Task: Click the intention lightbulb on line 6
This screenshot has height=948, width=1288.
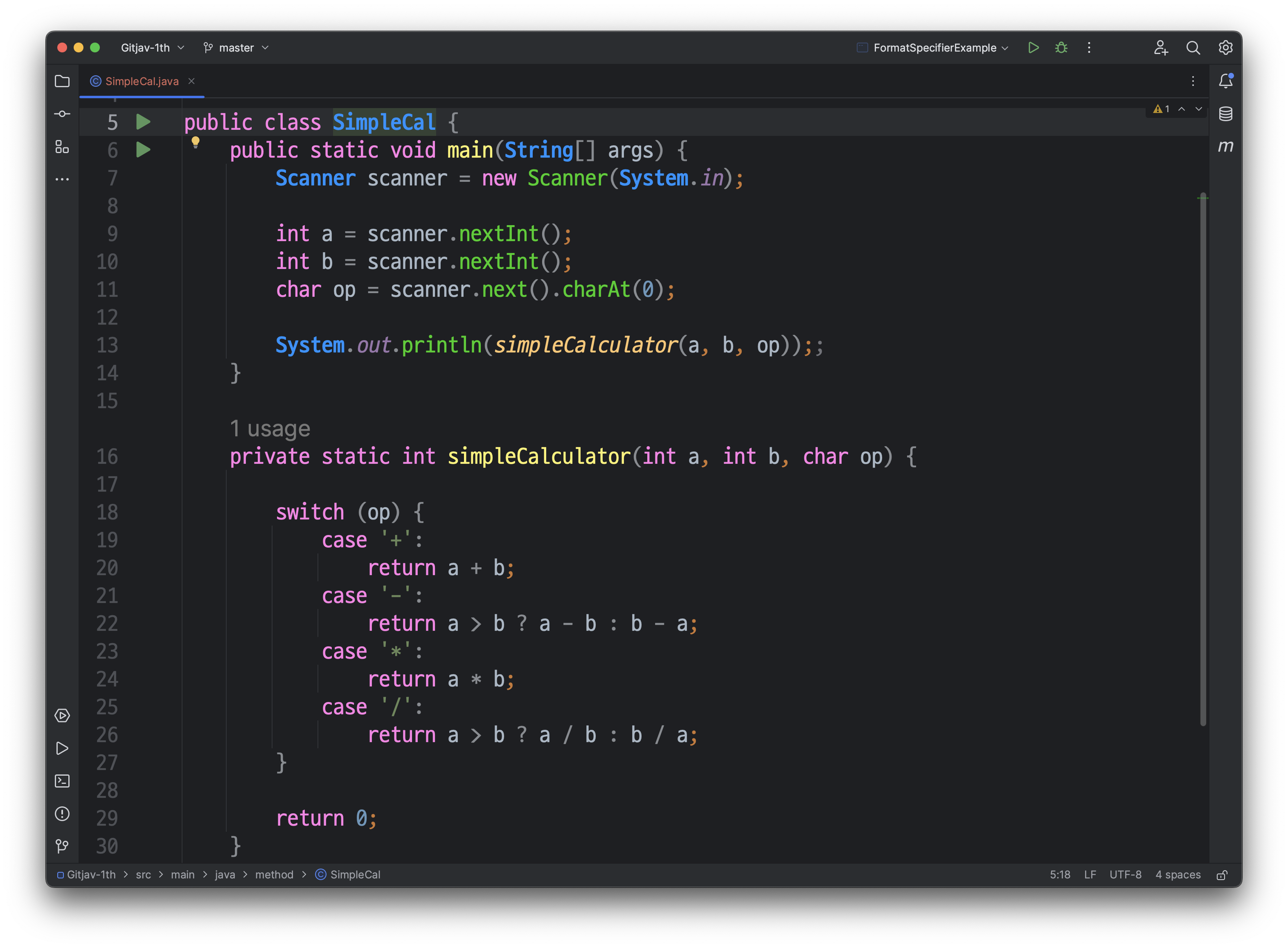Action: pyautogui.click(x=196, y=142)
